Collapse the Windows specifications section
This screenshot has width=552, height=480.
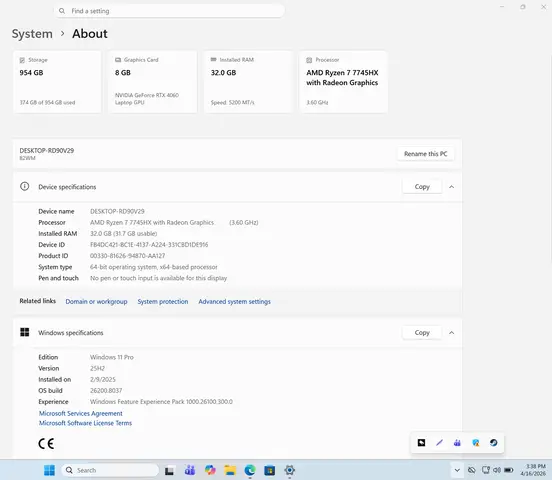pos(452,332)
